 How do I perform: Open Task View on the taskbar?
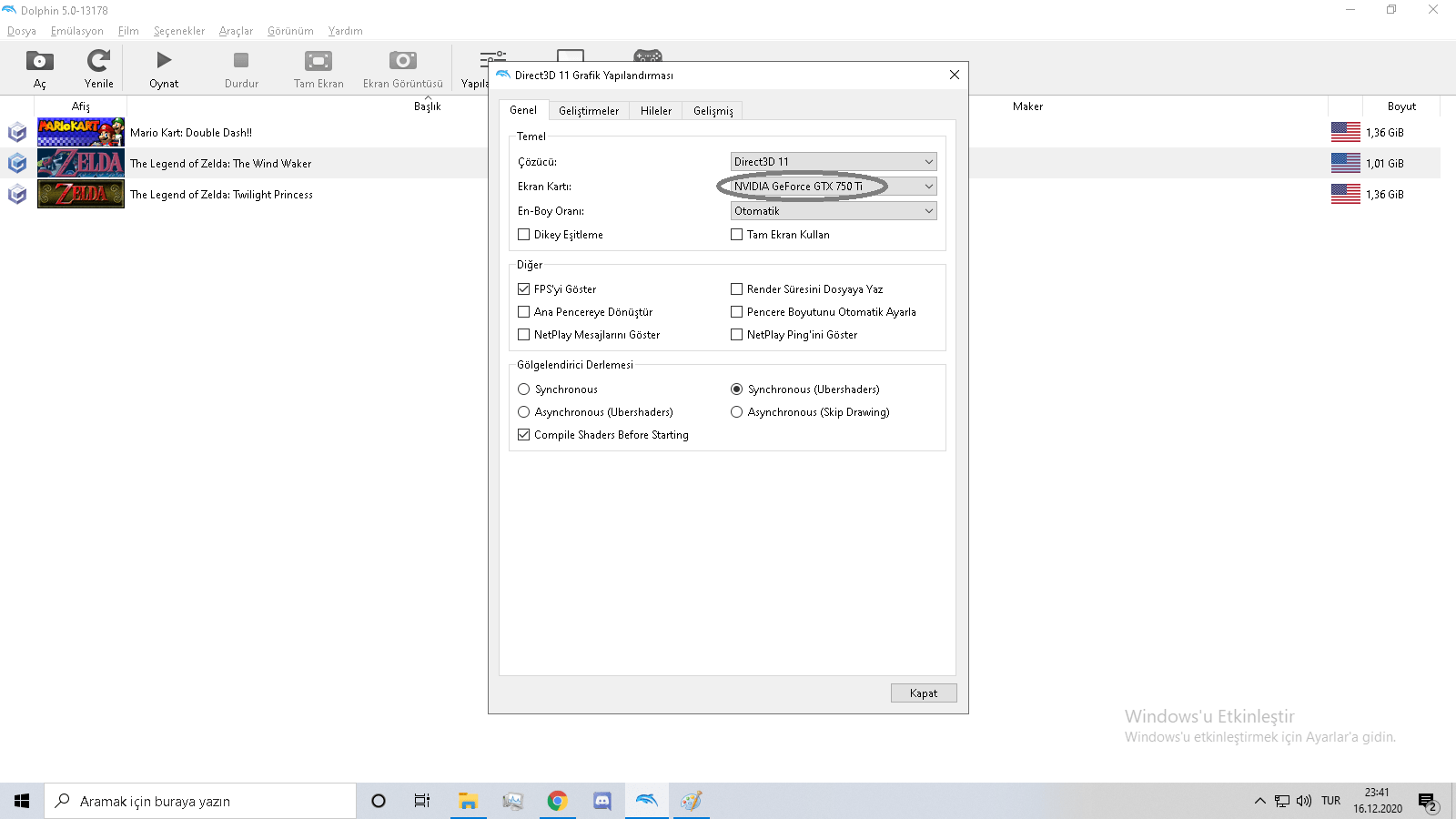(x=422, y=801)
